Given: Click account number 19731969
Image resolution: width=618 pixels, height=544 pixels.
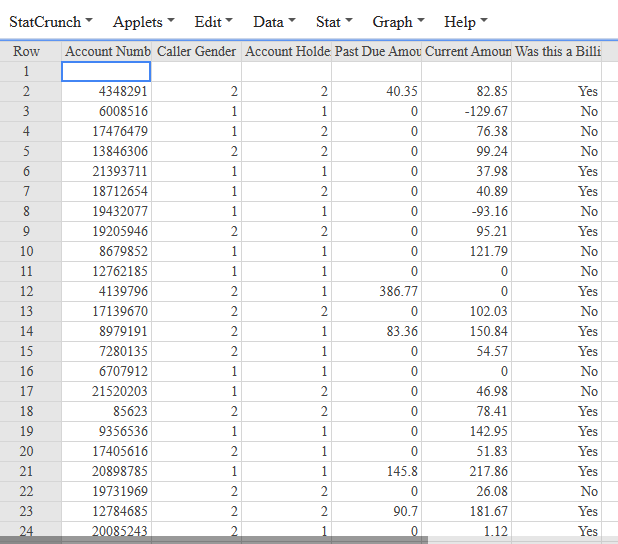Looking at the screenshot, I should tap(106, 492).
